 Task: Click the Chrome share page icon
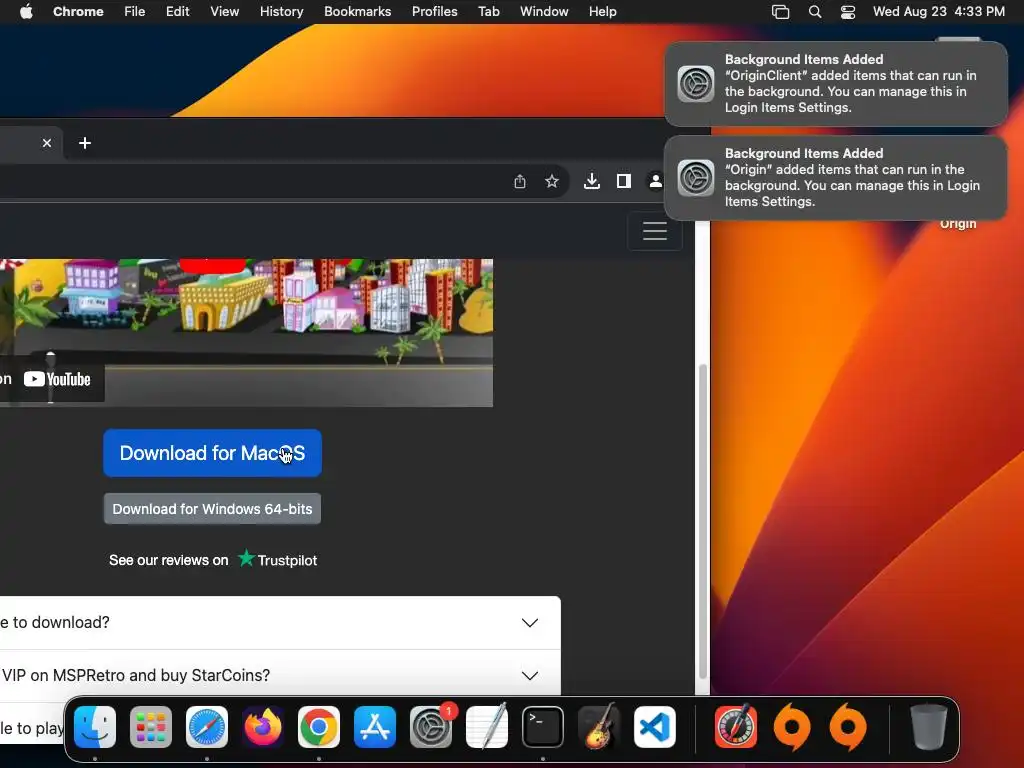[x=520, y=181]
